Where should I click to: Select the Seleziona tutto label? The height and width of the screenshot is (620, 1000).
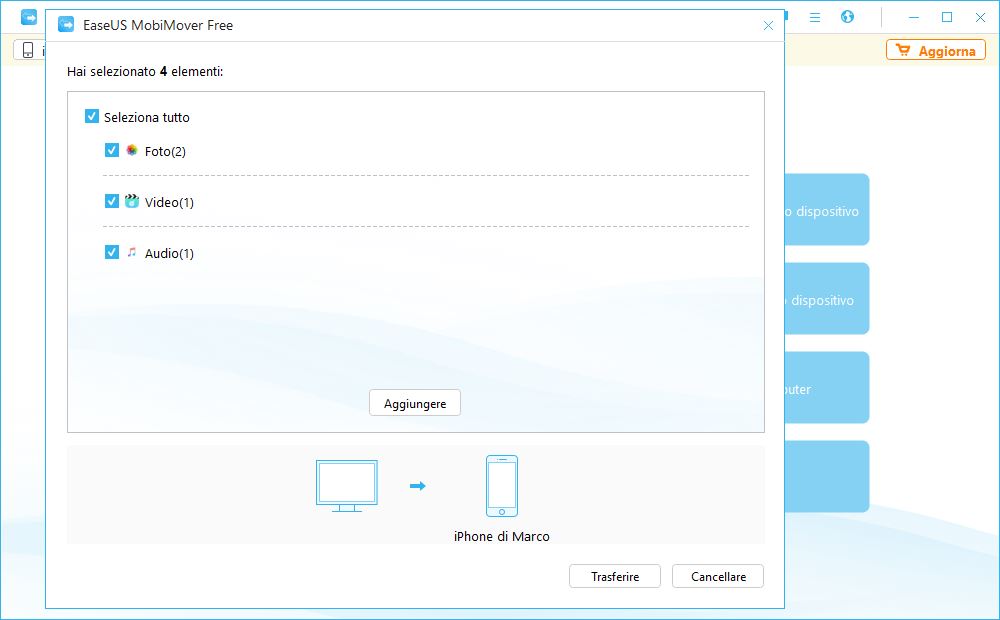tap(147, 117)
